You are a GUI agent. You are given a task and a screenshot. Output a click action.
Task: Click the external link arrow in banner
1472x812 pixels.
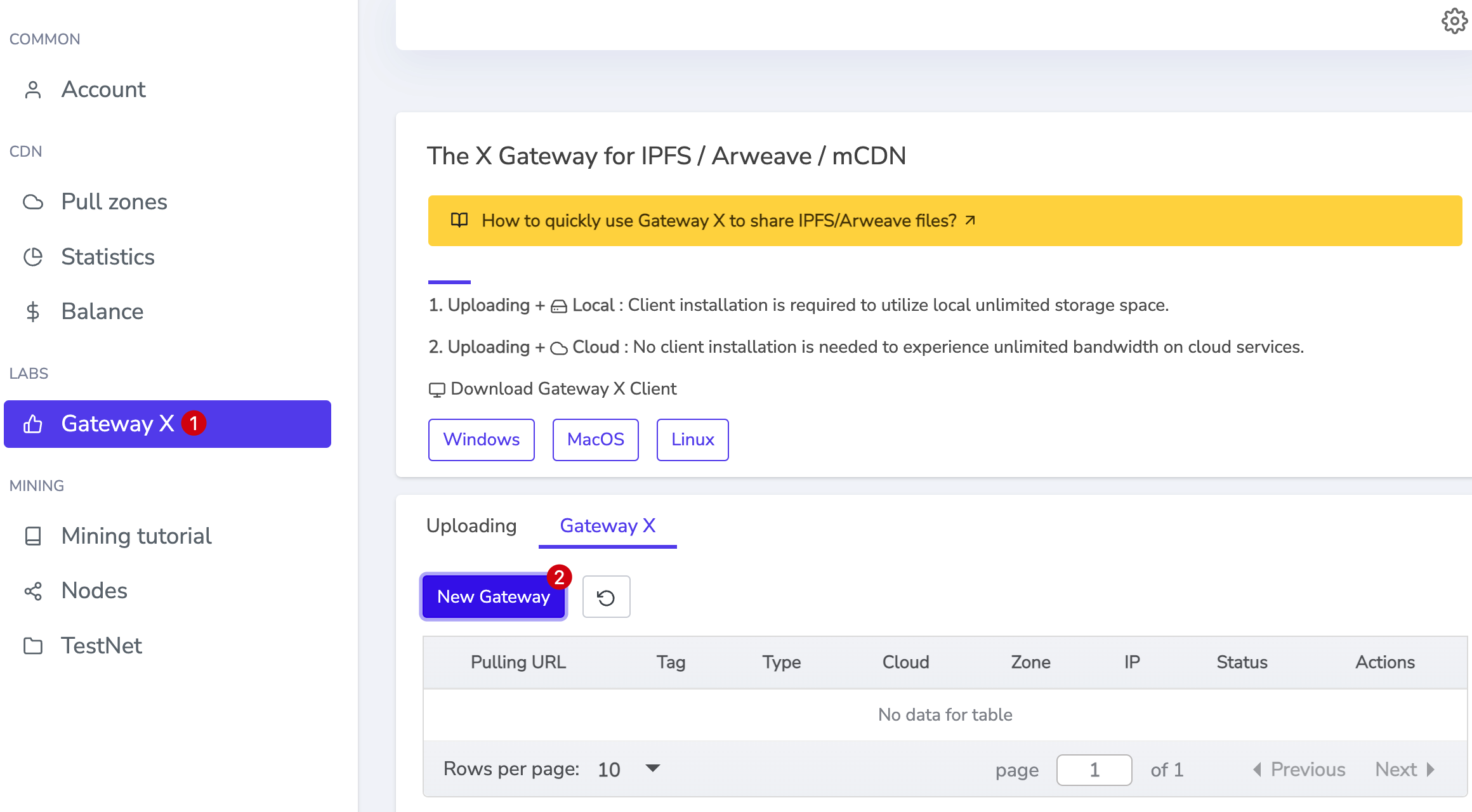(x=970, y=220)
